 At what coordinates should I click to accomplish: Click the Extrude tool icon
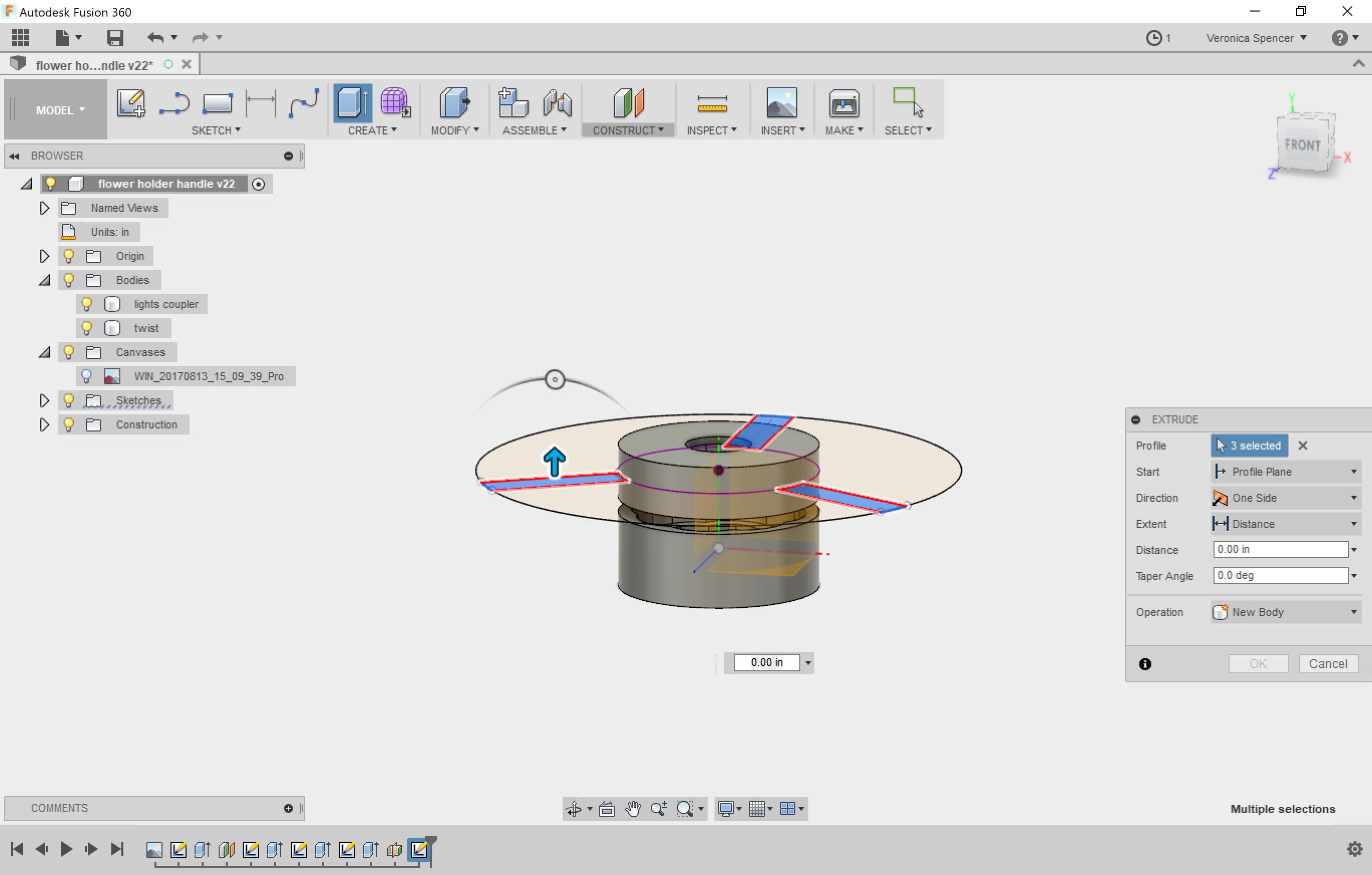353,103
